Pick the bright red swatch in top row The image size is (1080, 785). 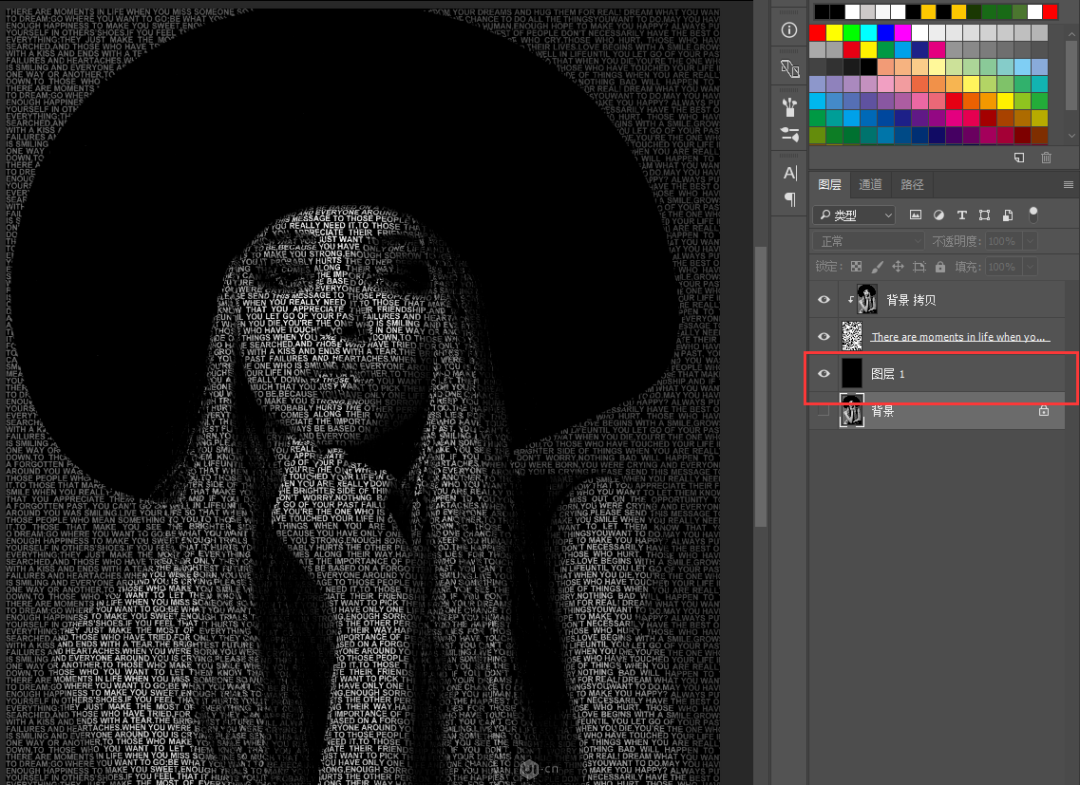1050,12
